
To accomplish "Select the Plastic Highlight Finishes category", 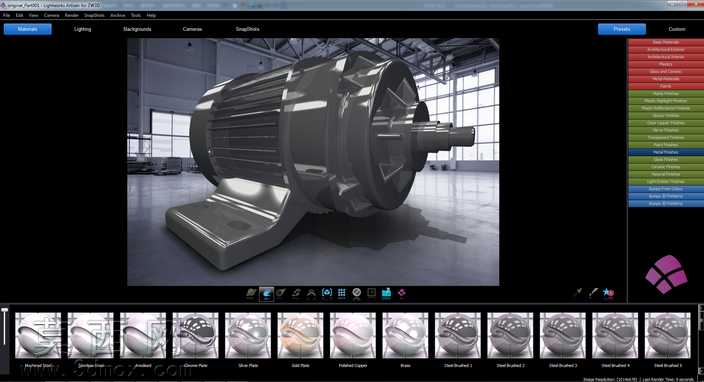I will click(665, 101).
